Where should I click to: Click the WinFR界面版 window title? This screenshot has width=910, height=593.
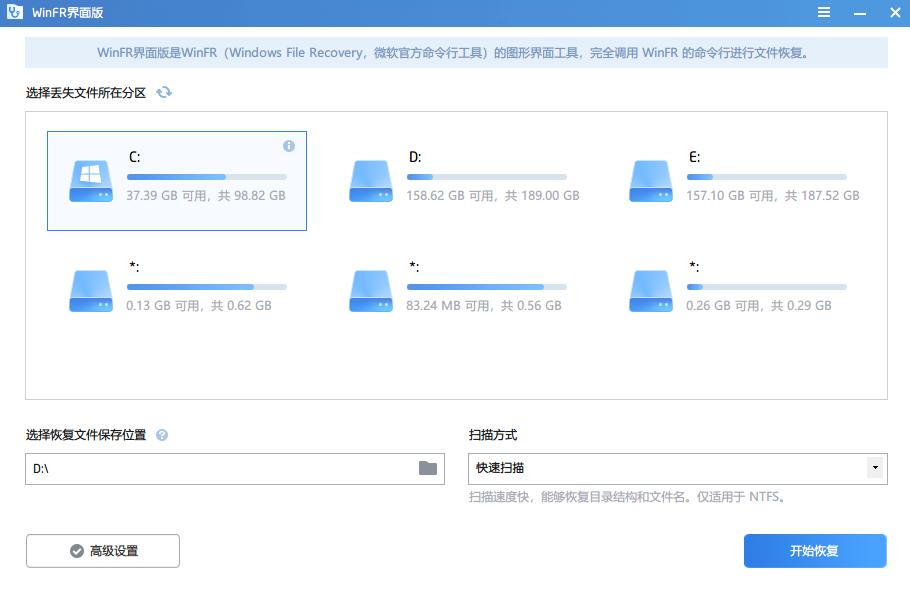(67, 13)
